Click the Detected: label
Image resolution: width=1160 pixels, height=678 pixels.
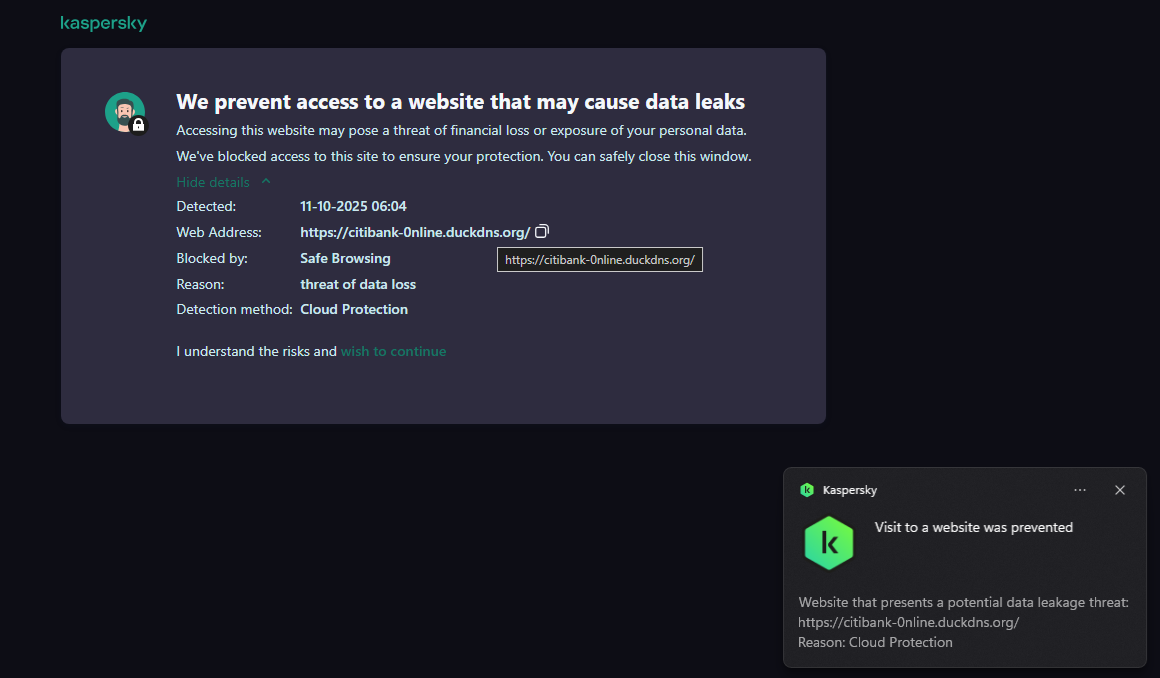point(206,207)
